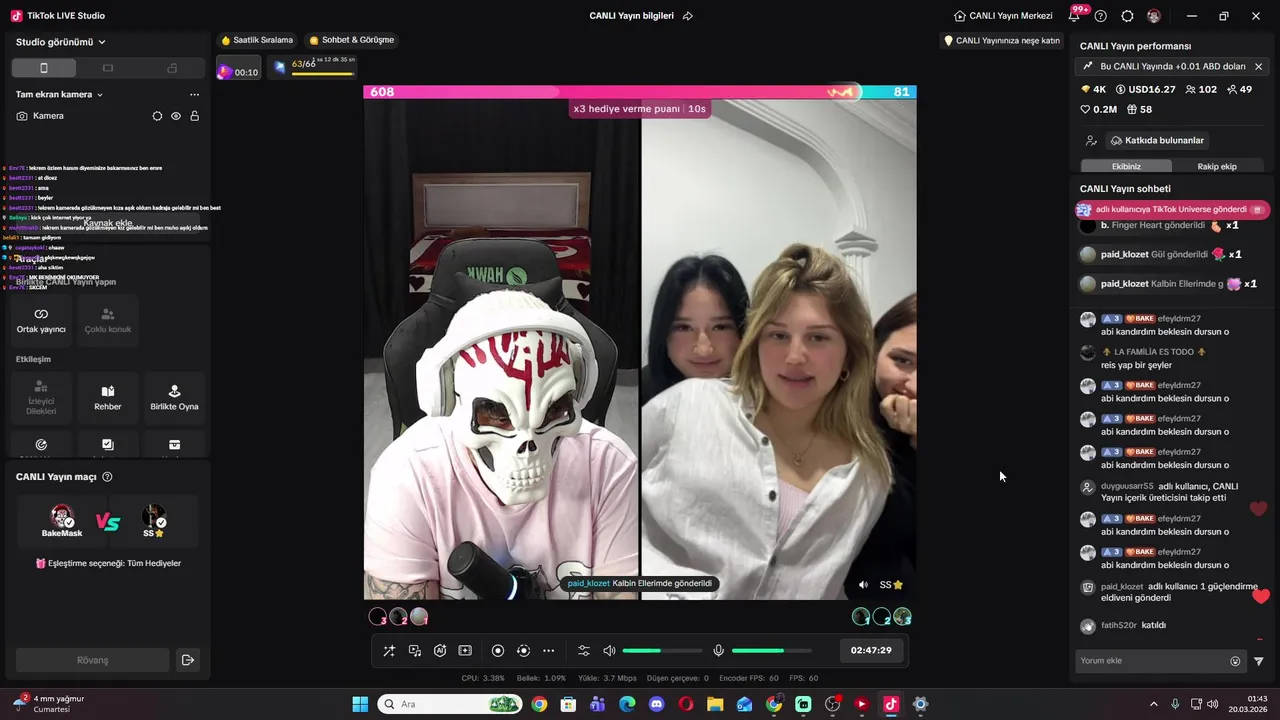Click the Rövanş button
Image resolution: width=1280 pixels, height=720 pixels.
coord(93,660)
